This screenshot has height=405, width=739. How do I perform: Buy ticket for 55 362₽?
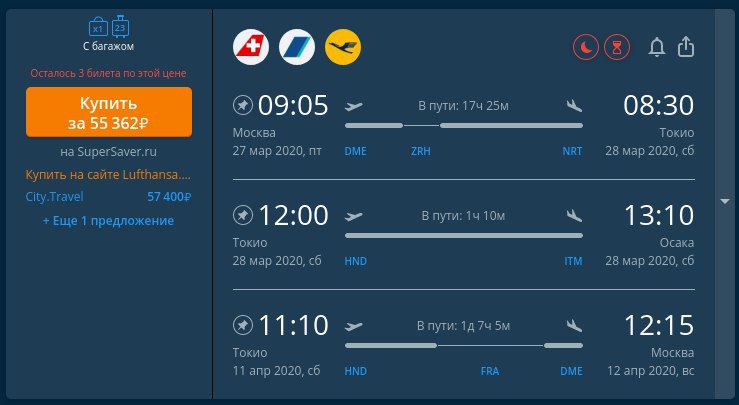pyautogui.click(x=109, y=112)
